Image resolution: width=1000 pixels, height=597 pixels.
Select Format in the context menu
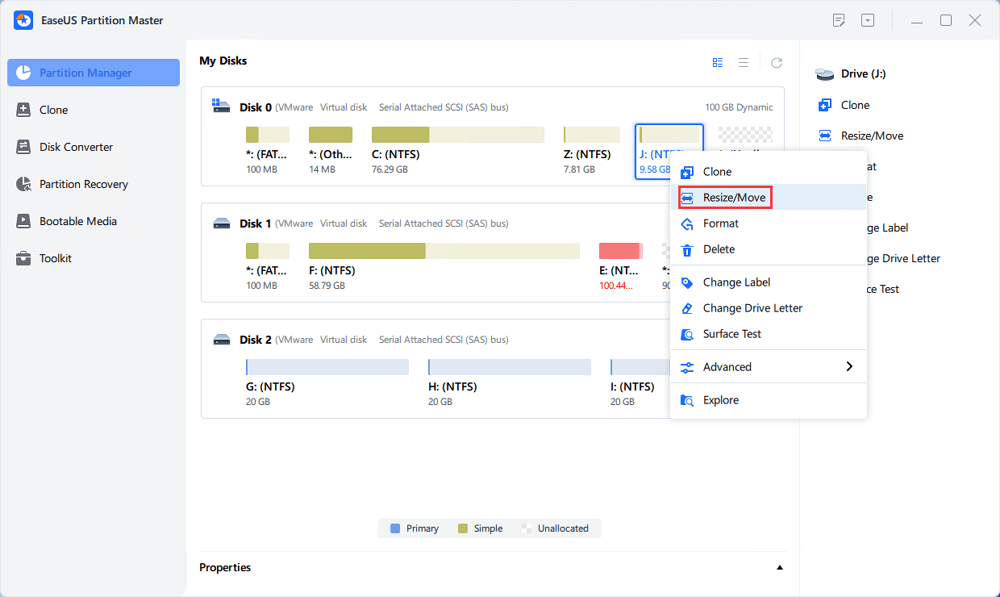coord(720,224)
